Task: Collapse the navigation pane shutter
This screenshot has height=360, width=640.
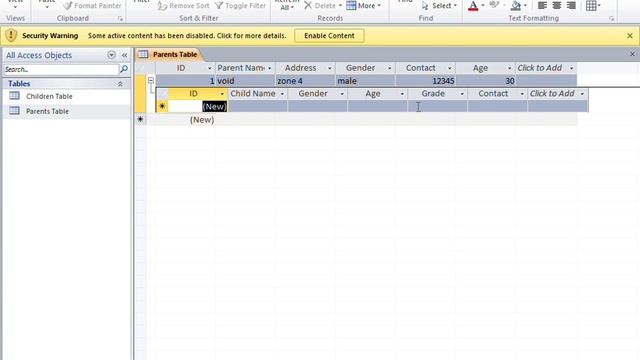Action: 124,55
